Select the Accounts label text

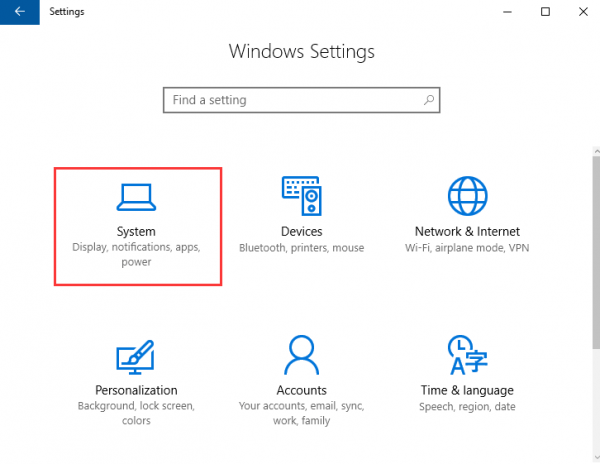click(x=302, y=390)
